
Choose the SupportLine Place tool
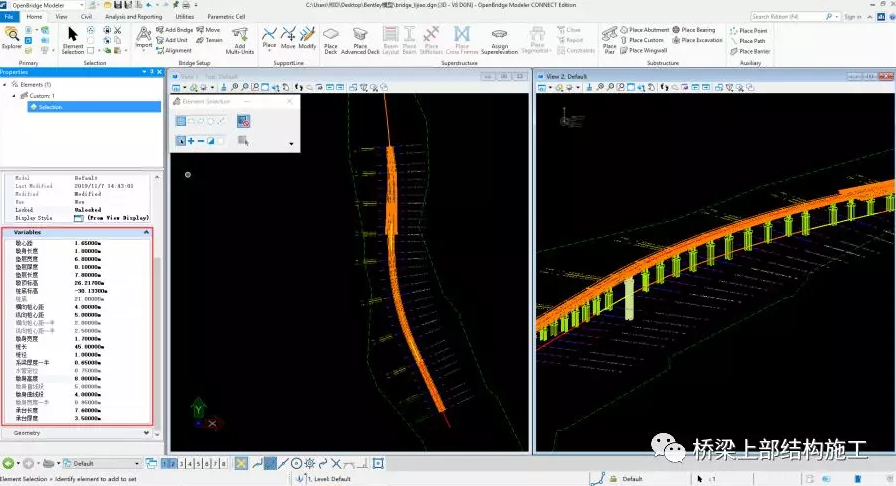[x=269, y=38]
